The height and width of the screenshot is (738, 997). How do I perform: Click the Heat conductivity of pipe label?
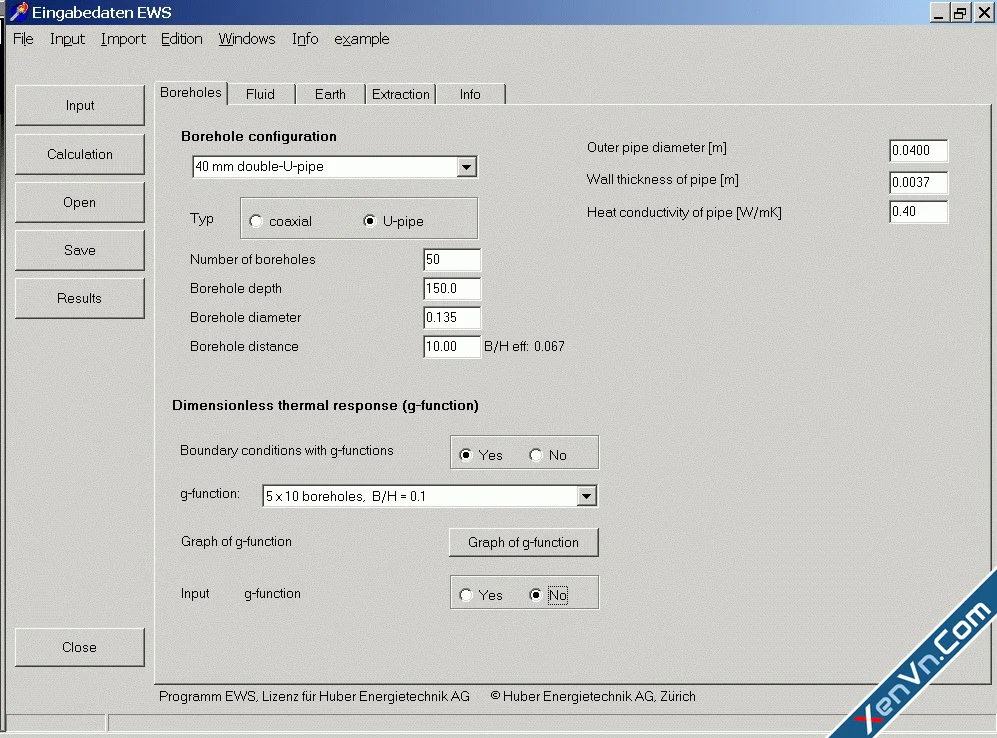[684, 212]
